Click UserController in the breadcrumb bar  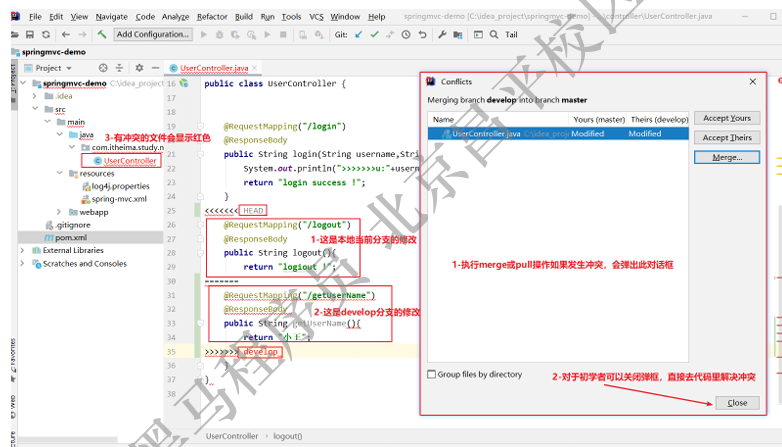point(232,436)
